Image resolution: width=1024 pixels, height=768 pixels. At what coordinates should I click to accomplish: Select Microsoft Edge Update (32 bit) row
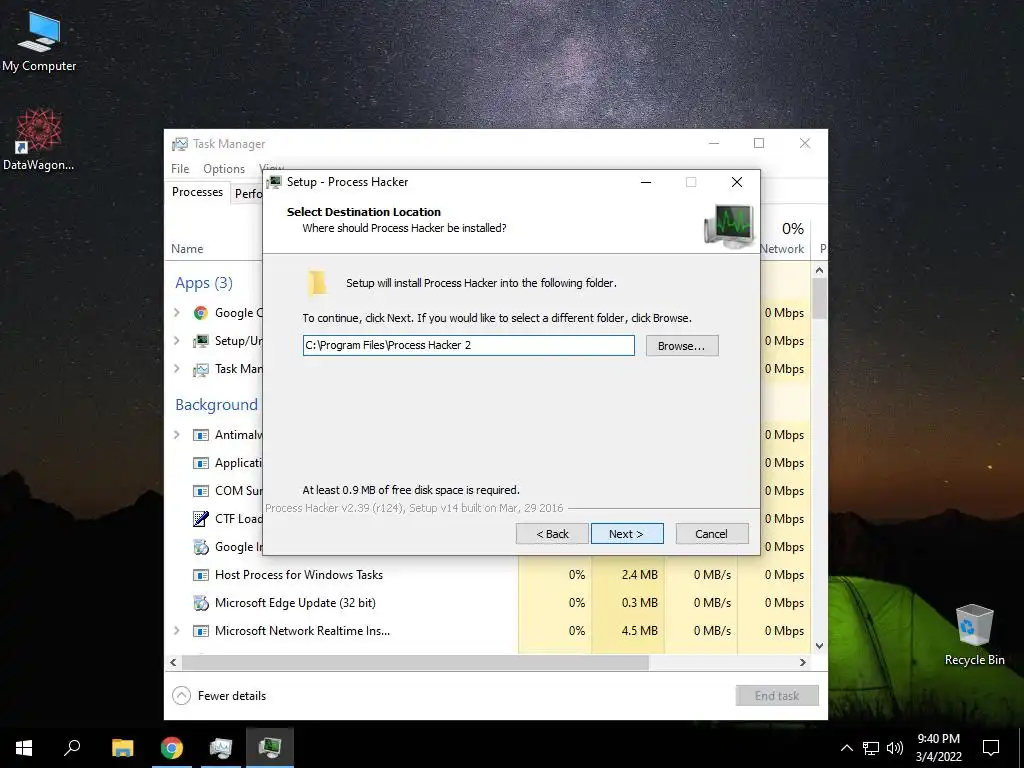(x=488, y=603)
